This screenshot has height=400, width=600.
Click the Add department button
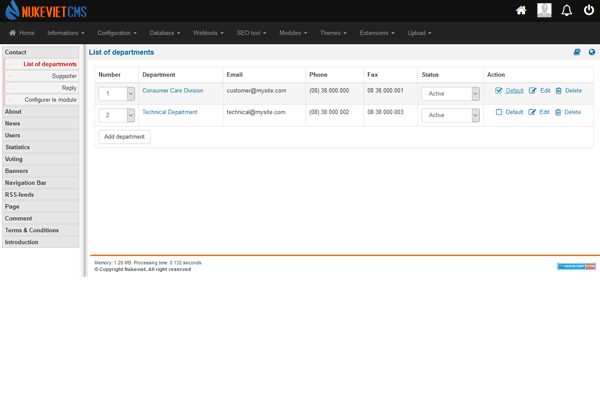coord(125,137)
